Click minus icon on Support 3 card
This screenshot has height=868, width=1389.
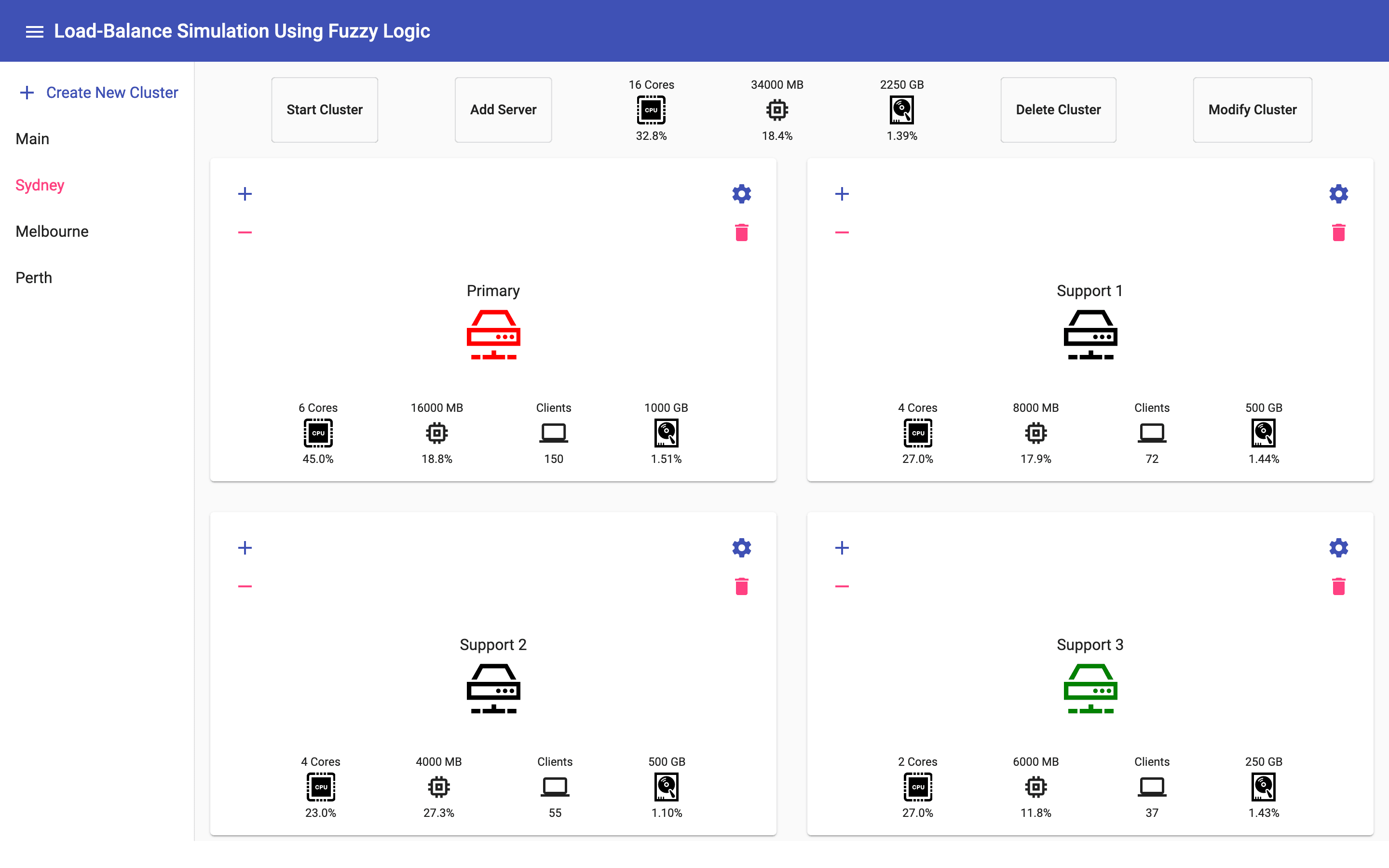tap(842, 586)
